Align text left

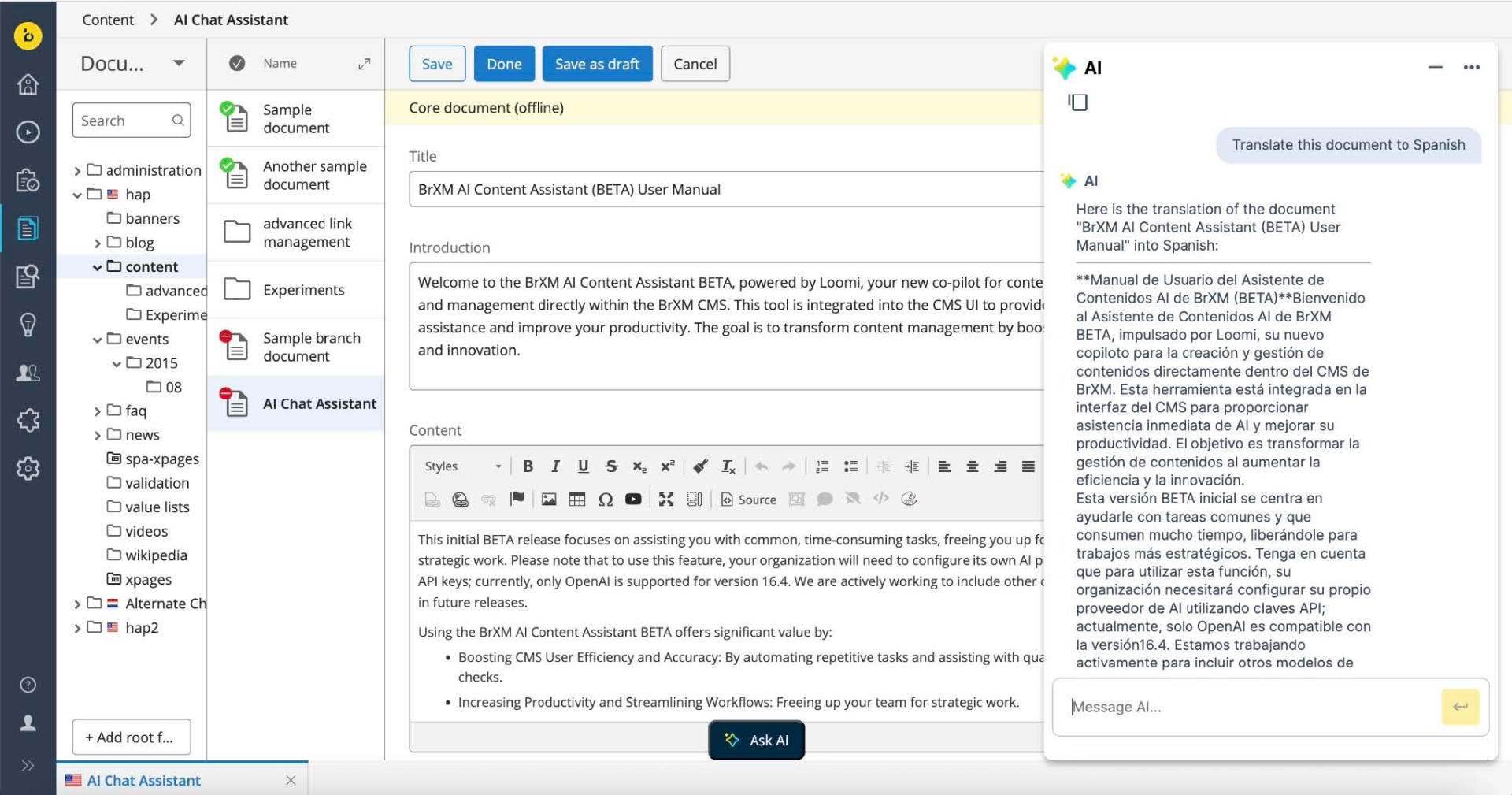(944, 466)
